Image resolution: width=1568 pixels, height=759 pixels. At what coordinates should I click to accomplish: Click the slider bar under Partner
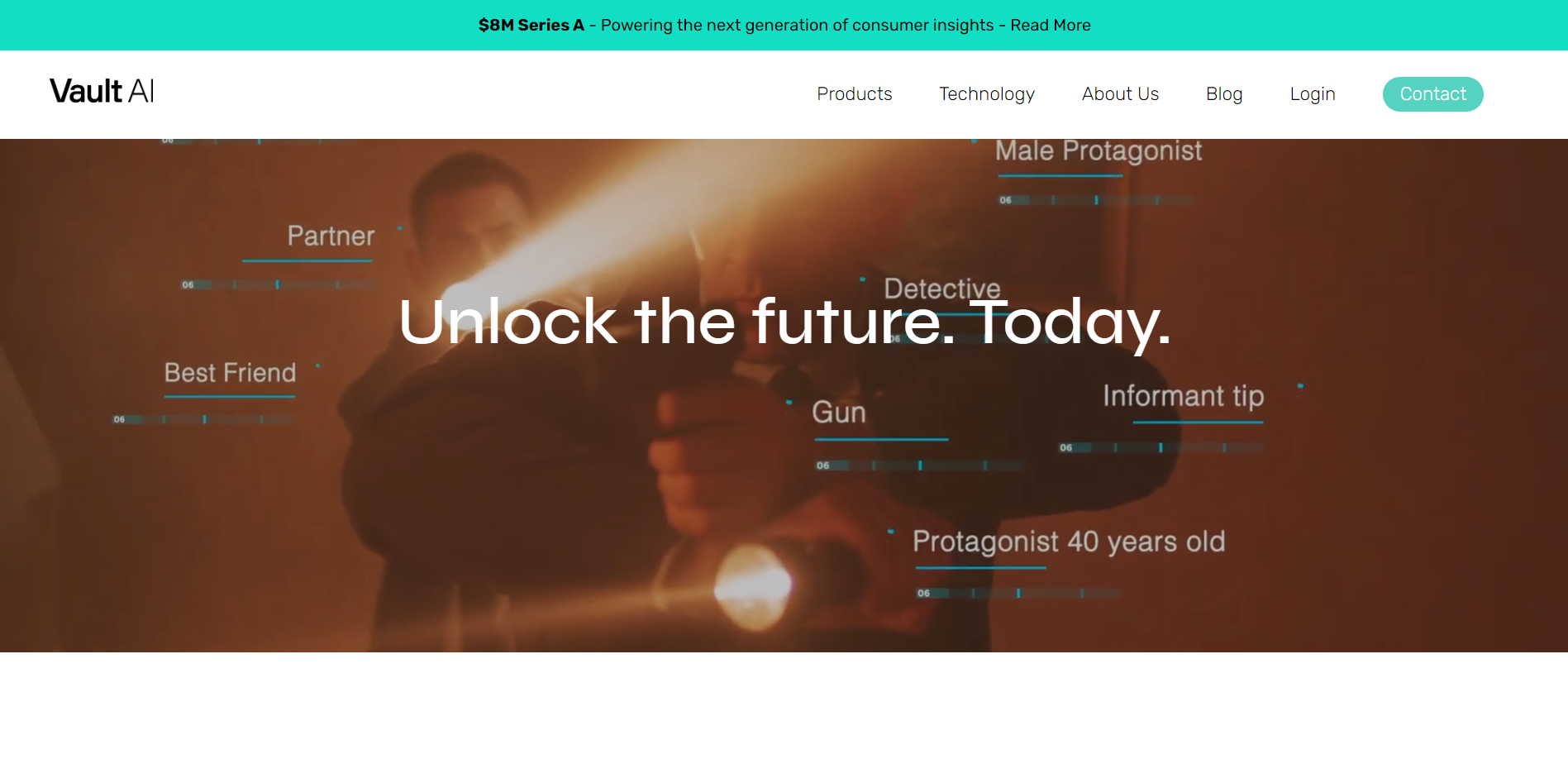(279, 284)
